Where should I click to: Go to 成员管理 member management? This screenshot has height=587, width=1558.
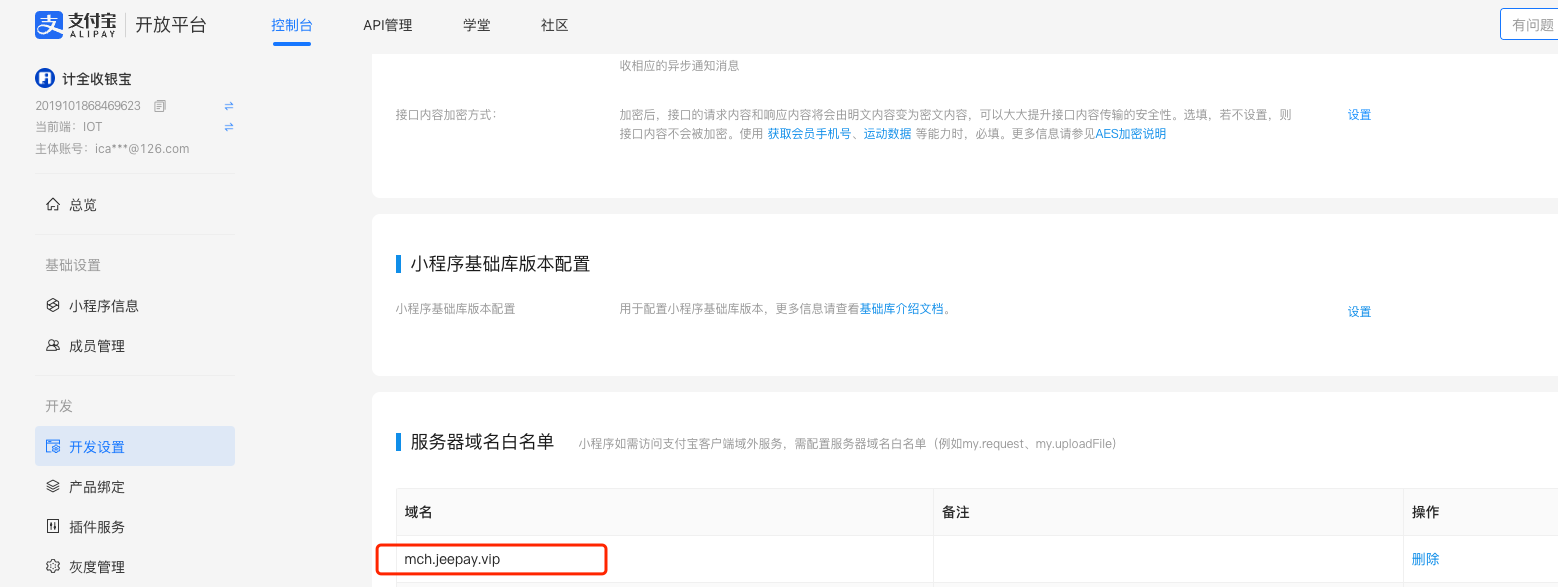[96, 346]
